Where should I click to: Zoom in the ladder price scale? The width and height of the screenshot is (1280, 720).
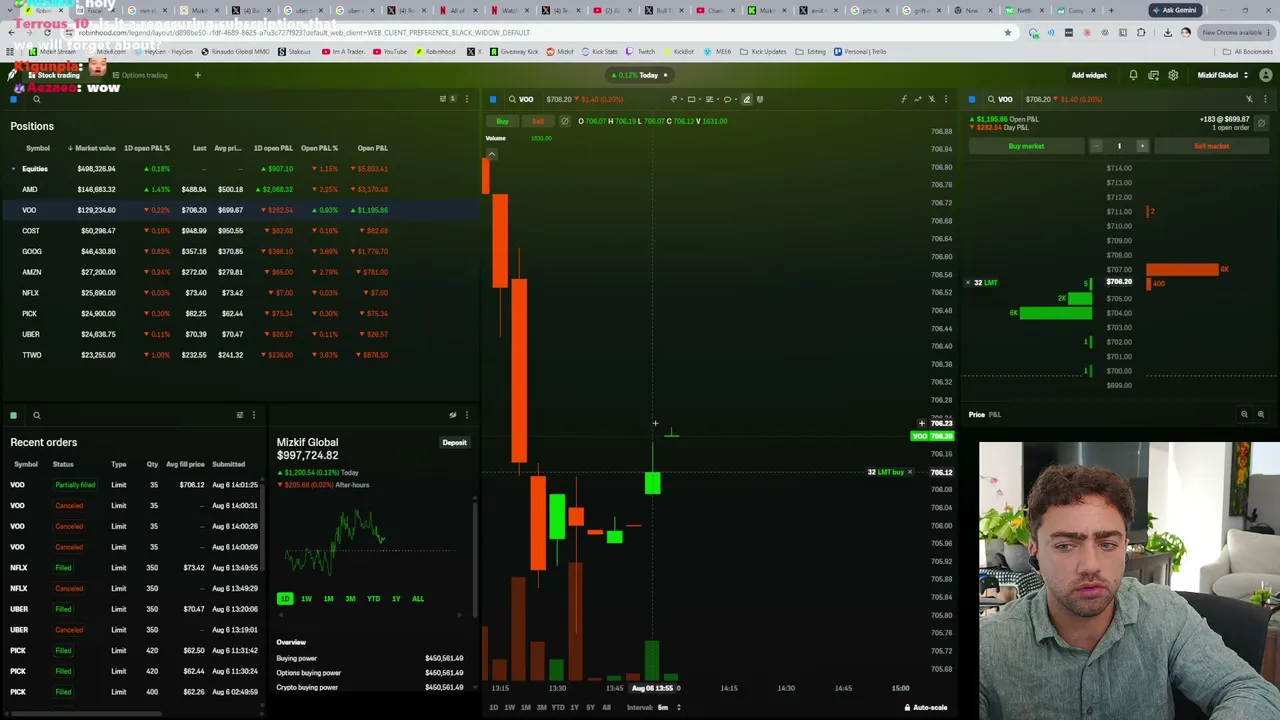pyautogui.click(x=1260, y=414)
